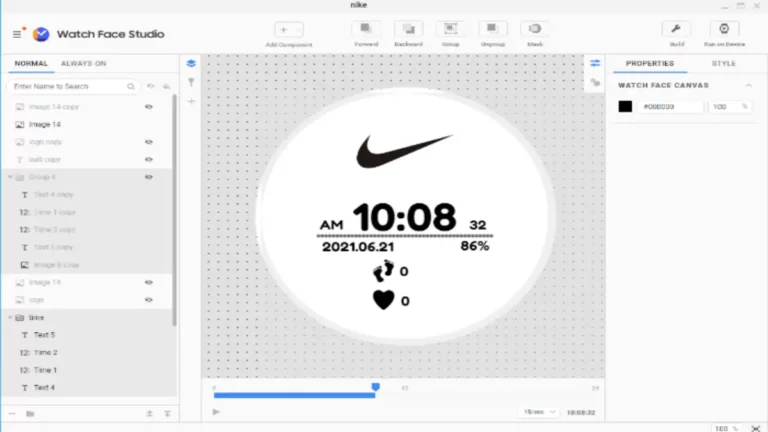Image resolution: width=768 pixels, height=432 pixels.
Task: Select the heart icon on watch face
Action: tap(384, 300)
